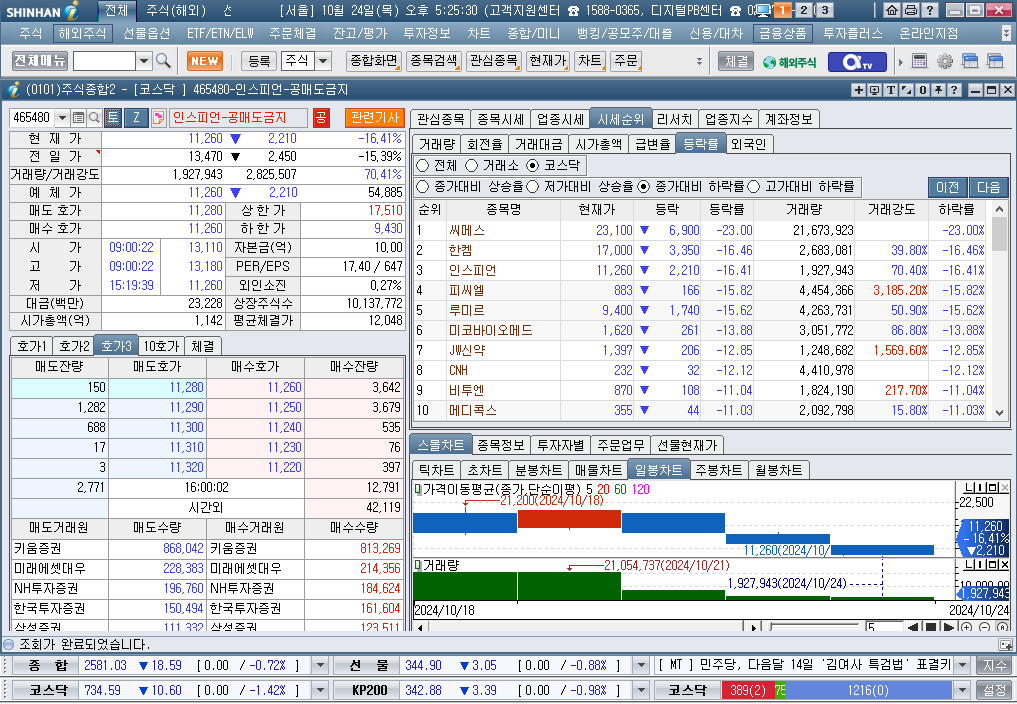
Task: Click the 관련기사 orange button
Action: point(374,117)
